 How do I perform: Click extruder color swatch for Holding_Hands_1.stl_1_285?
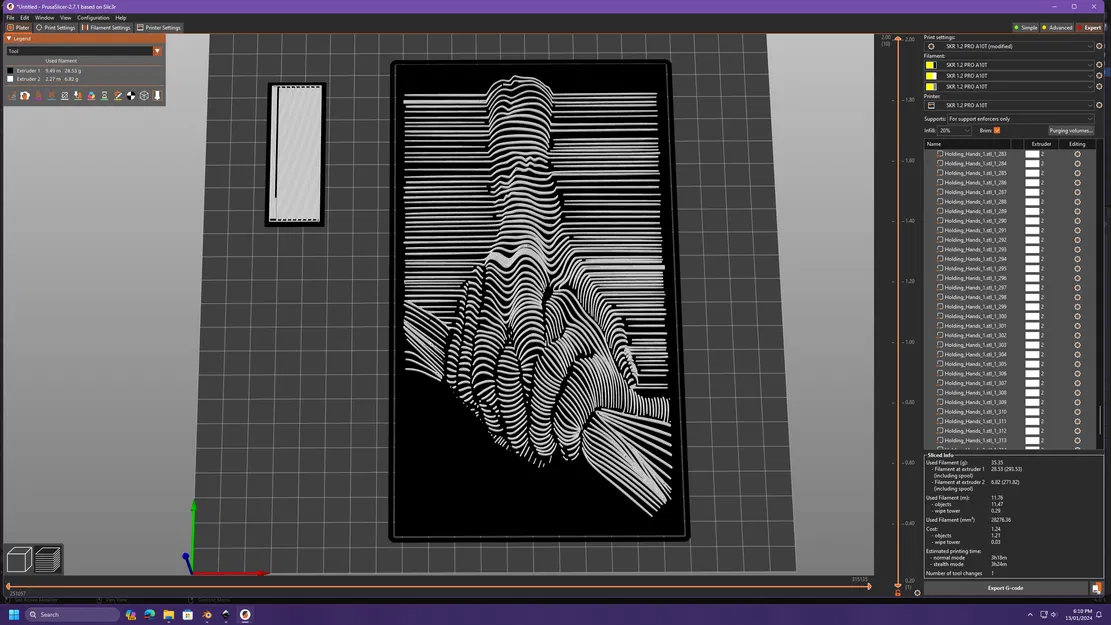tap(1032, 173)
